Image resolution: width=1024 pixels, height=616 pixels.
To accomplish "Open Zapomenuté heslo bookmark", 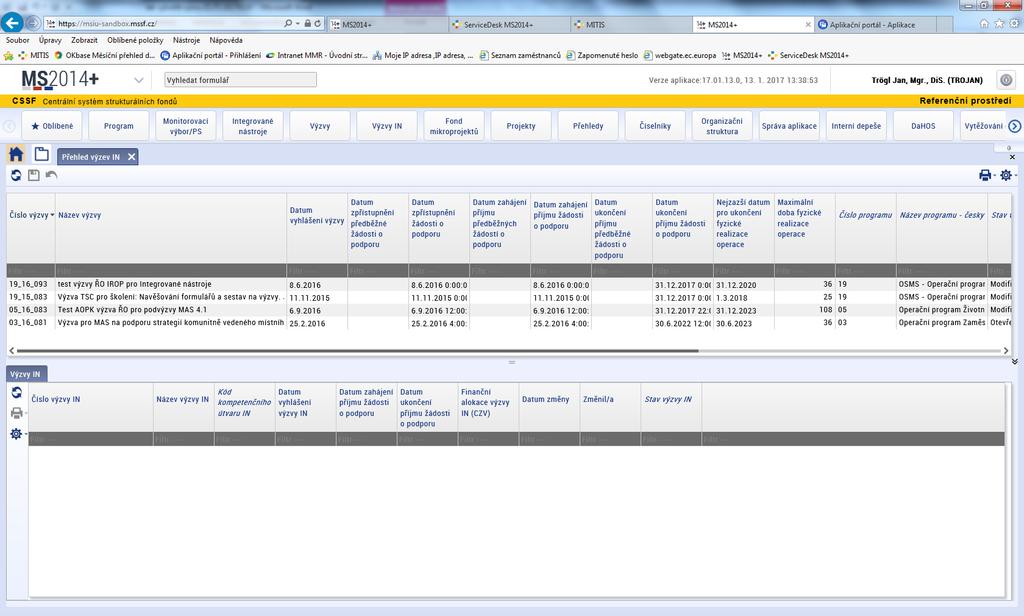I will [602, 56].
